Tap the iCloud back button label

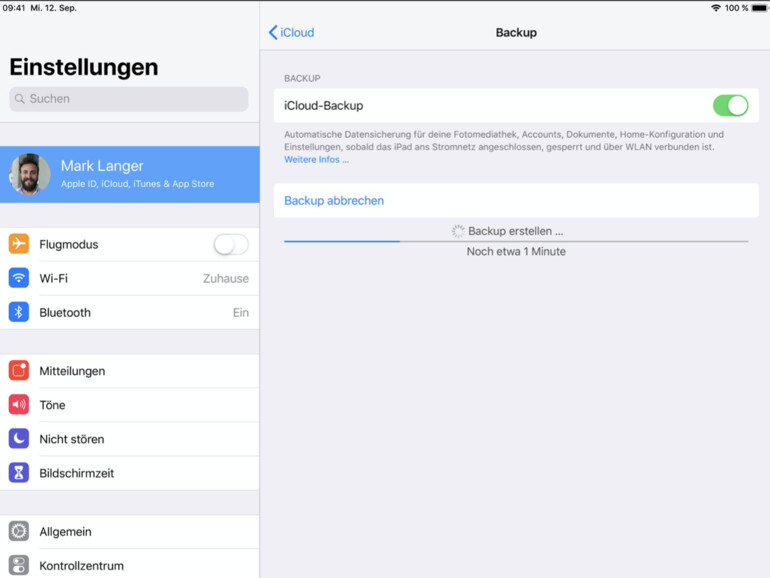297,32
